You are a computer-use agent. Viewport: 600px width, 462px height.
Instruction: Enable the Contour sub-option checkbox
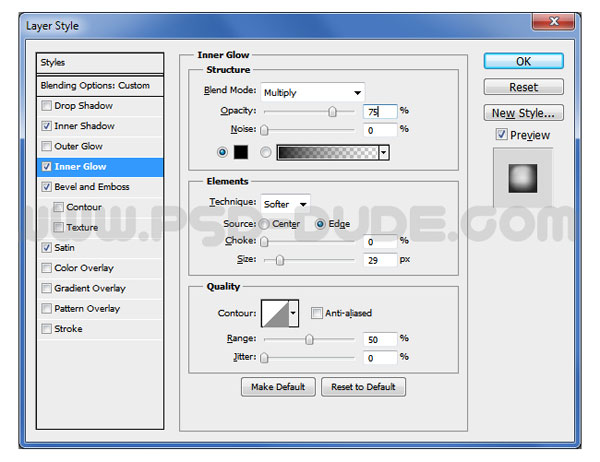pos(58,207)
